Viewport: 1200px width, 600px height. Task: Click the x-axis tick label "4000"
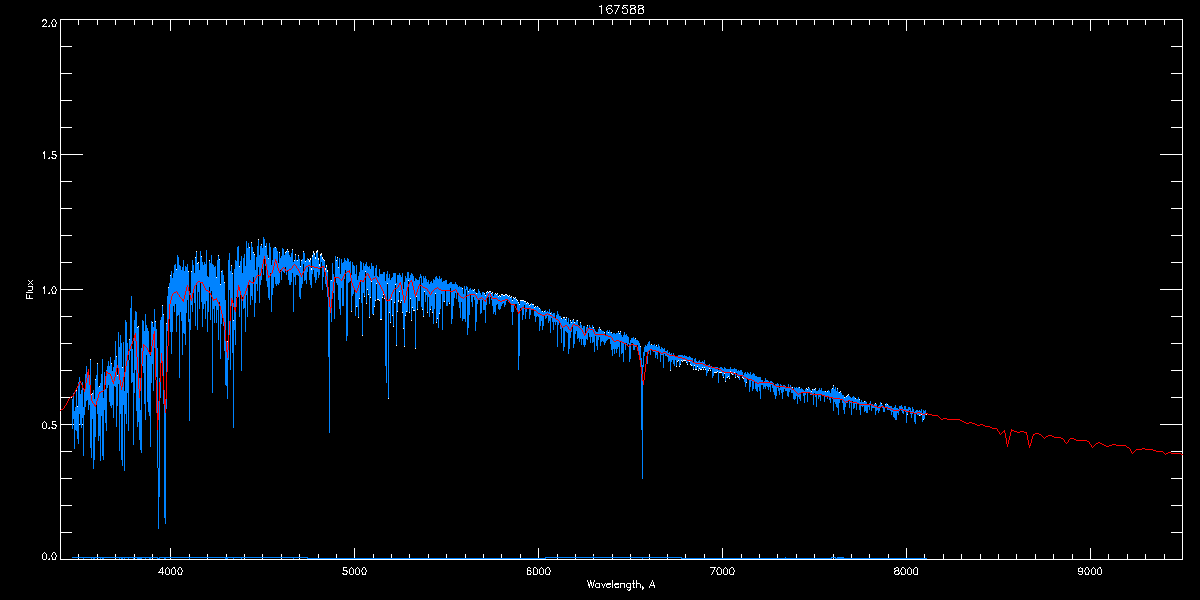pos(170,572)
